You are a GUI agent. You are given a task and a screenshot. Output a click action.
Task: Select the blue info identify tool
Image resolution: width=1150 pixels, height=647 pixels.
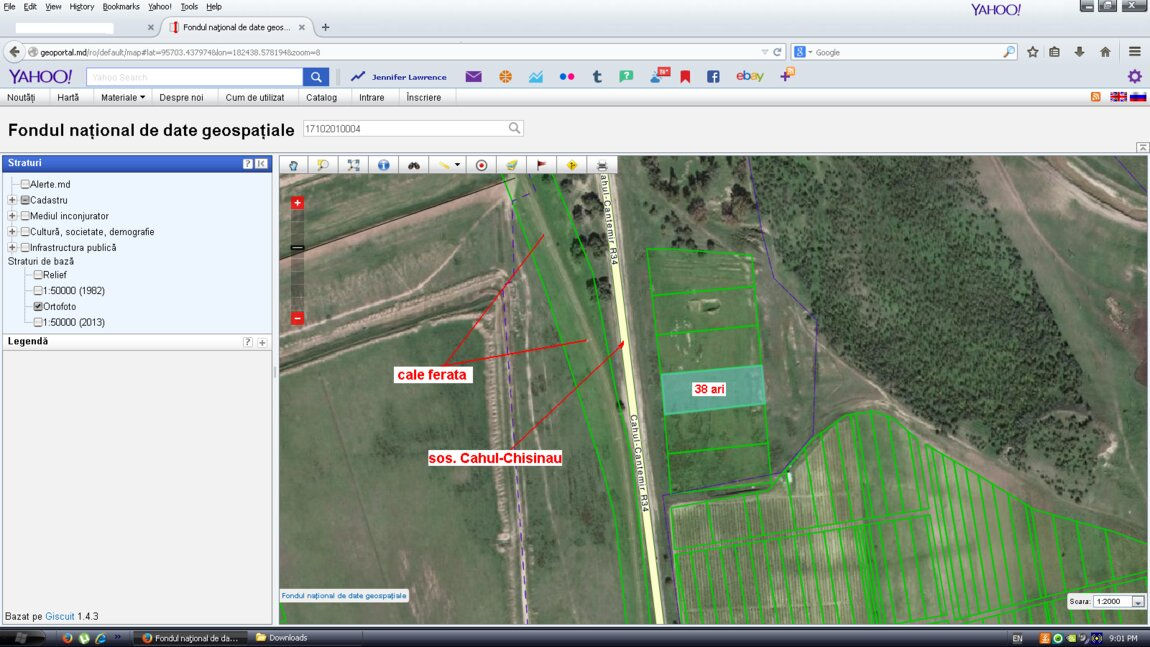point(384,165)
